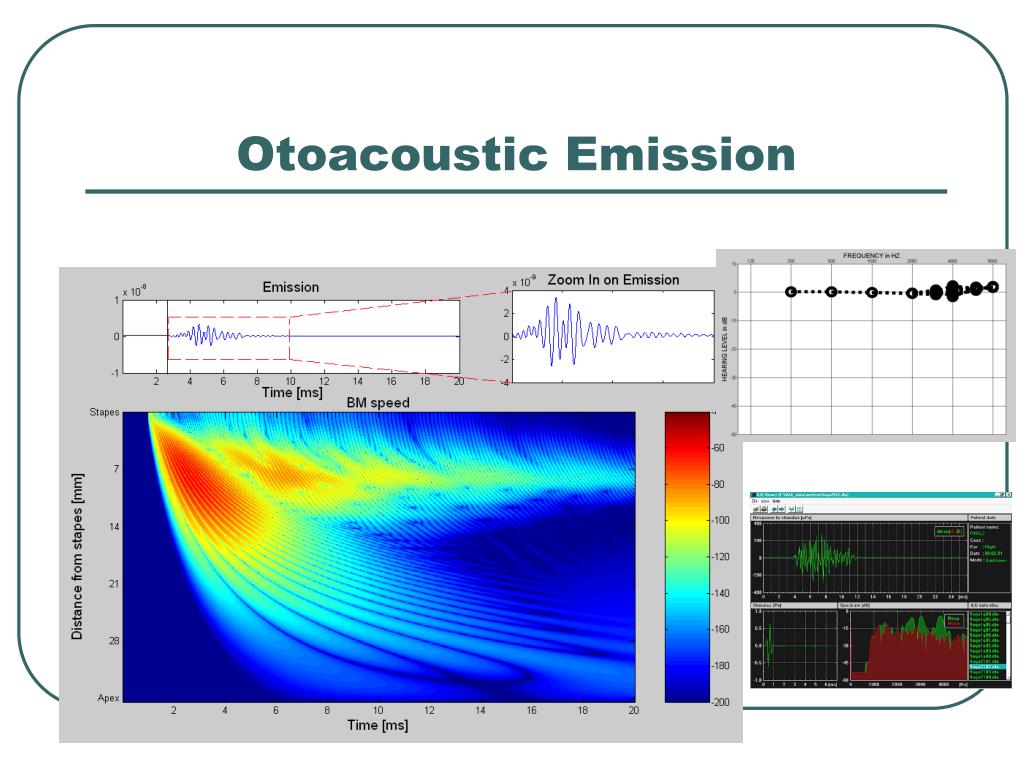Click the 'Apex' y-axis label
Screen dimensions: 1024x768
click(x=108, y=697)
